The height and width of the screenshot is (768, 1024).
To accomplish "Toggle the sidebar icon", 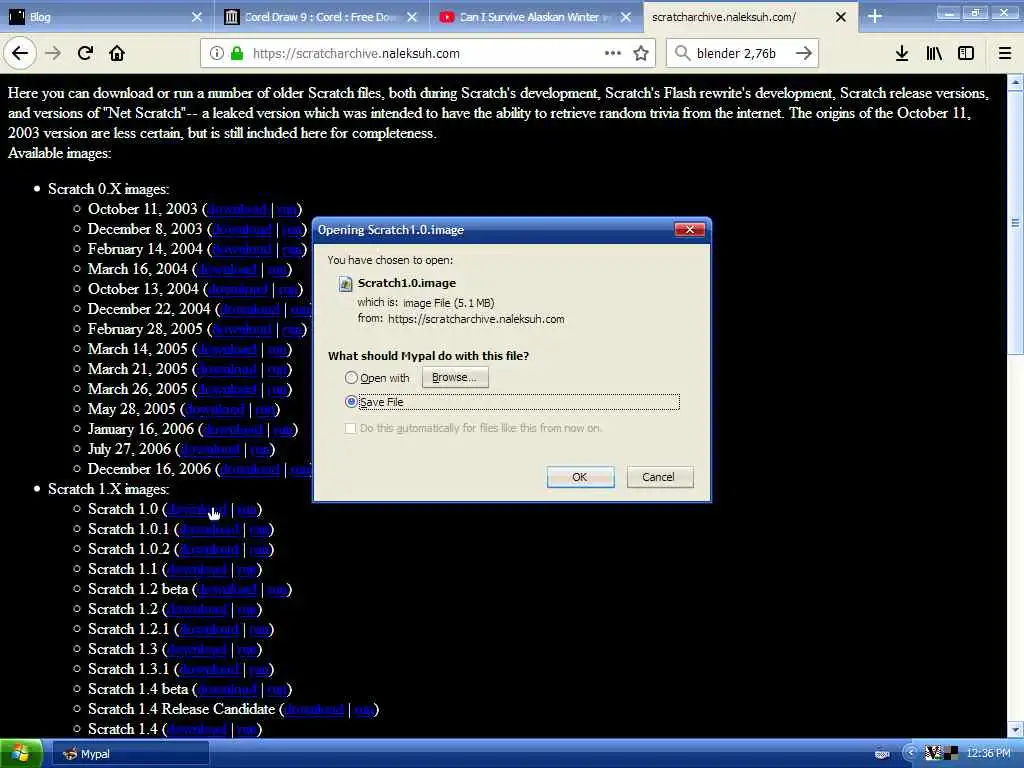I will 966,53.
